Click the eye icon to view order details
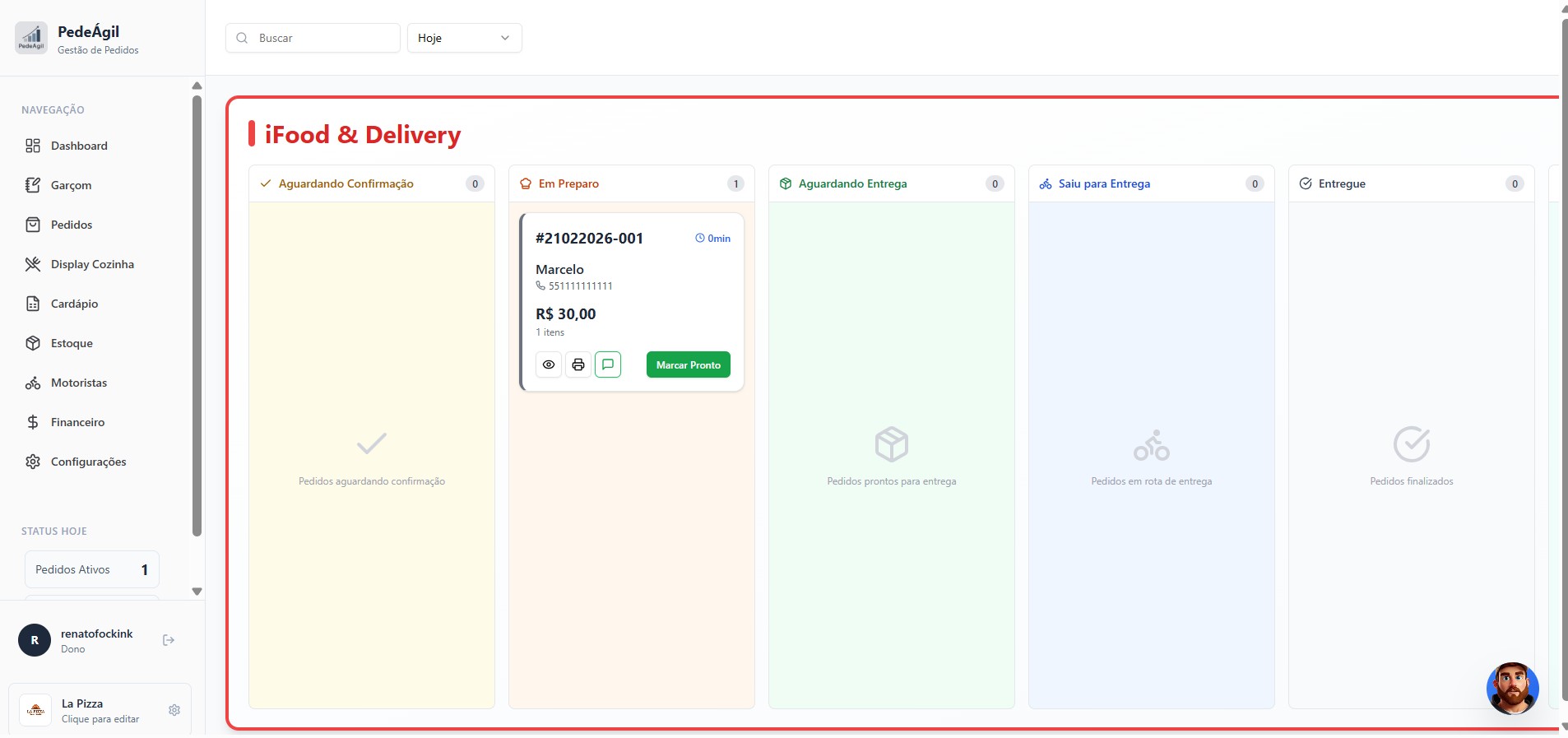 (x=549, y=364)
